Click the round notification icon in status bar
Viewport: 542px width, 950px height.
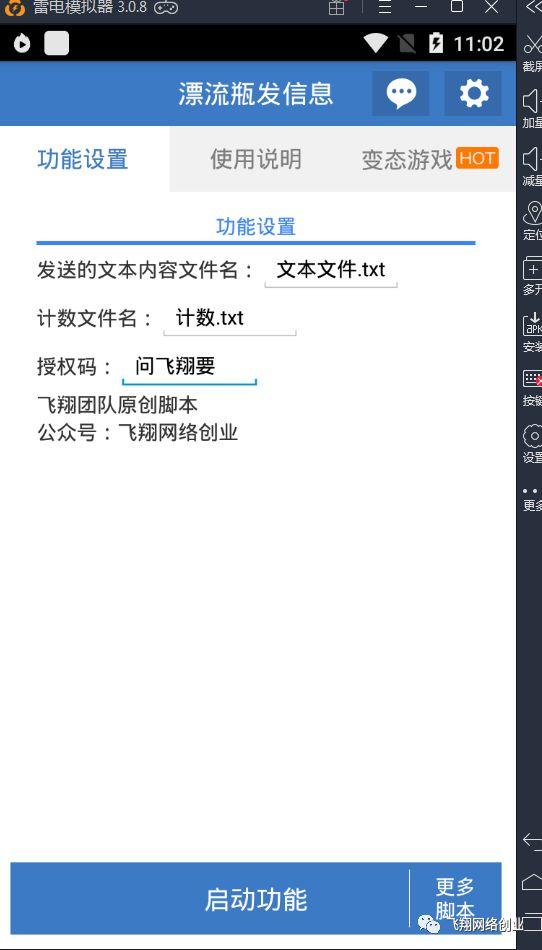[x=22, y=44]
